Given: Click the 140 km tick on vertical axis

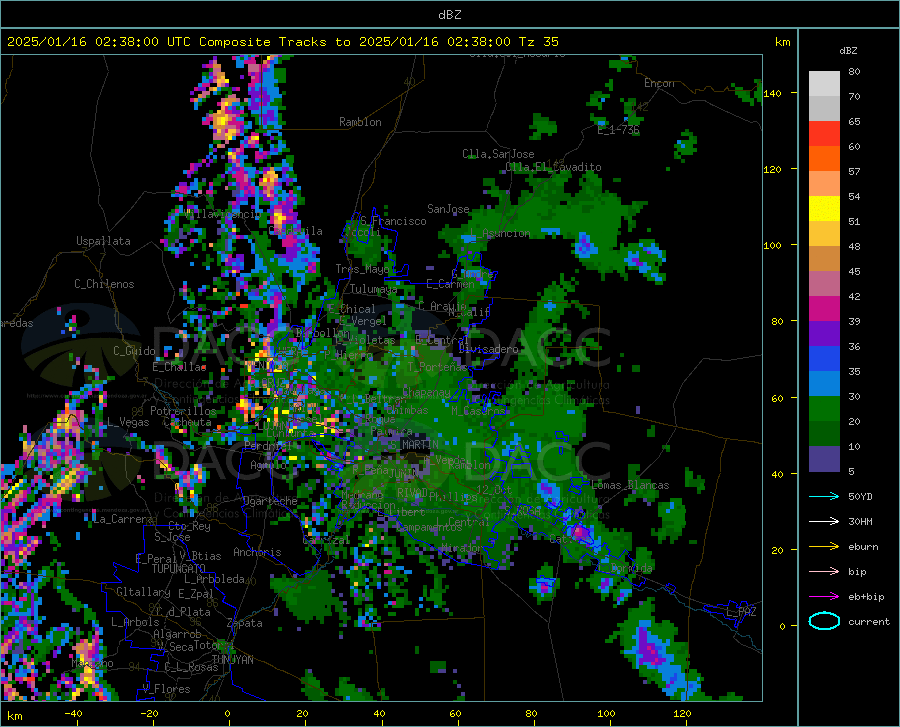Looking at the screenshot, I should coord(772,94).
